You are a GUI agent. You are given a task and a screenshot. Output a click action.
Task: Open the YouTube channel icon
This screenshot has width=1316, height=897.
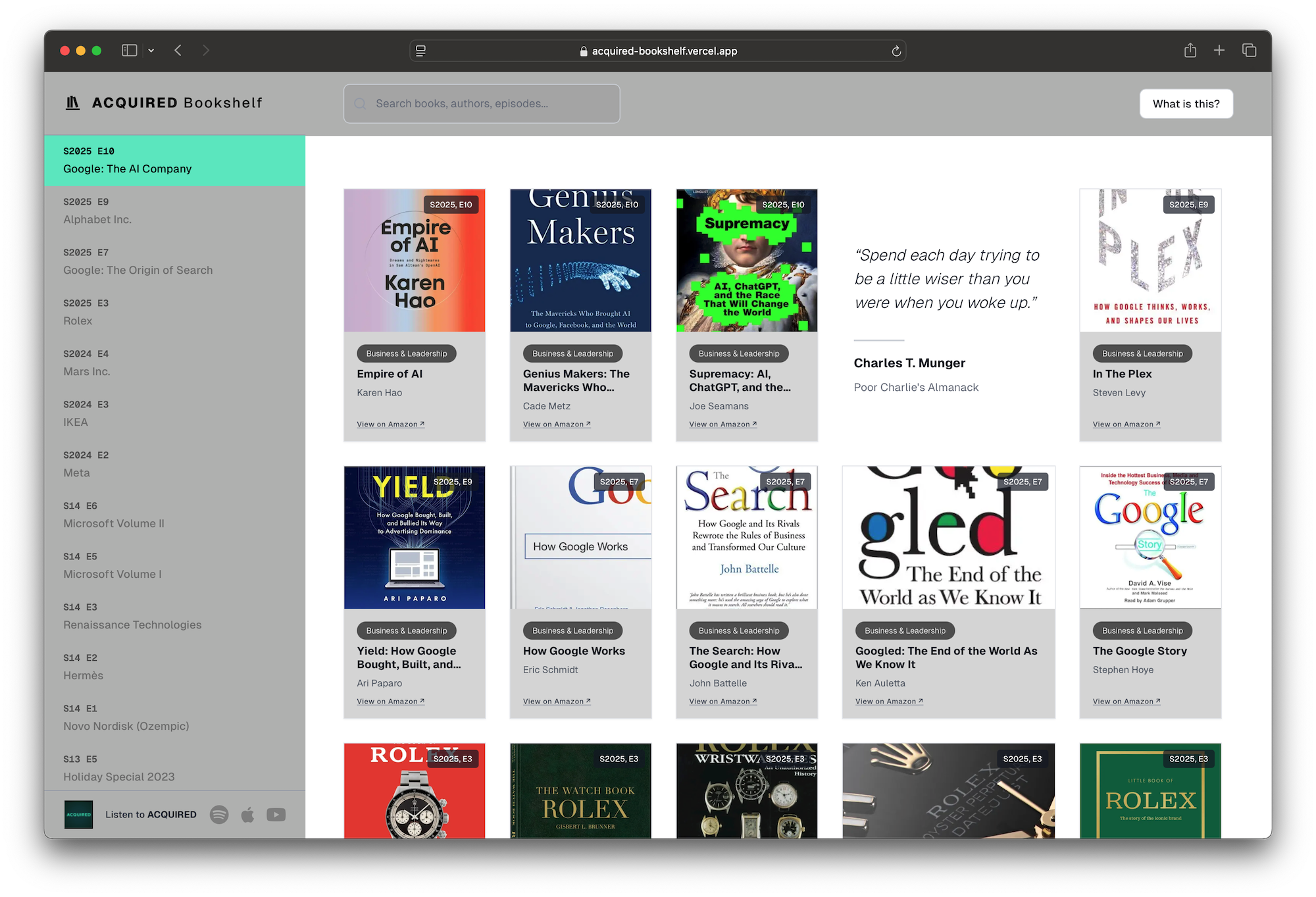pyautogui.click(x=276, y=815)
